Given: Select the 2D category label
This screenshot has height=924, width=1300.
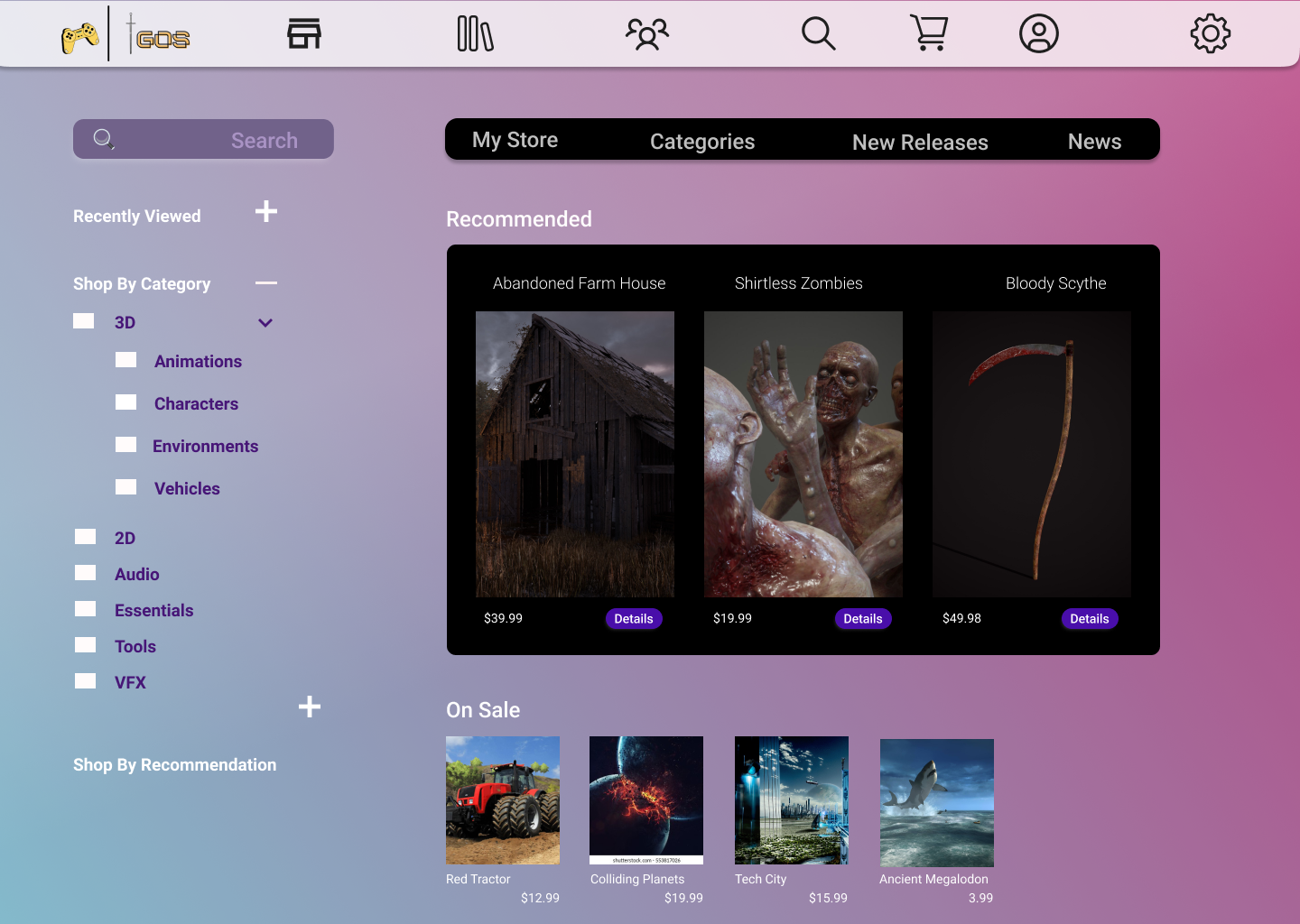Looking at the screenshot, I should 125,538.
